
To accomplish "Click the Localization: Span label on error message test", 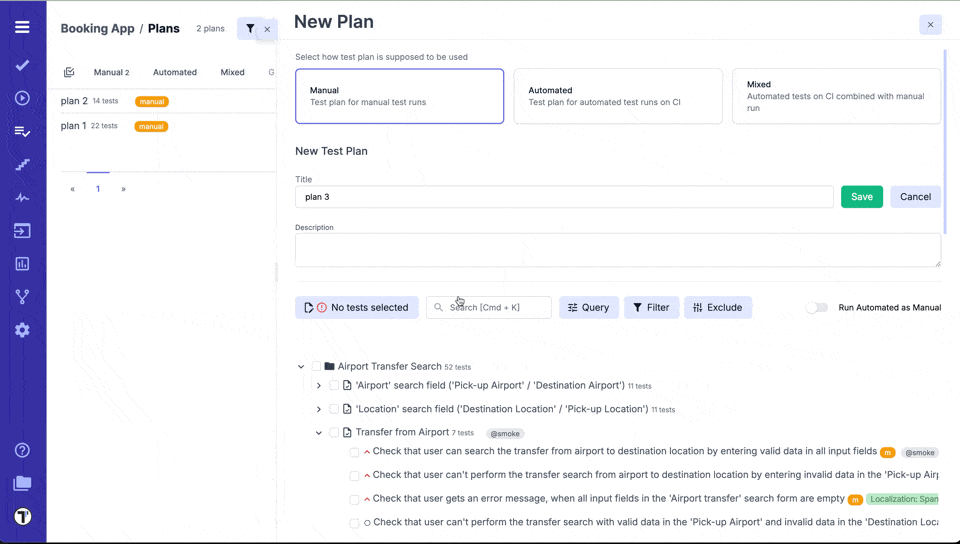I will coord(902,499).
